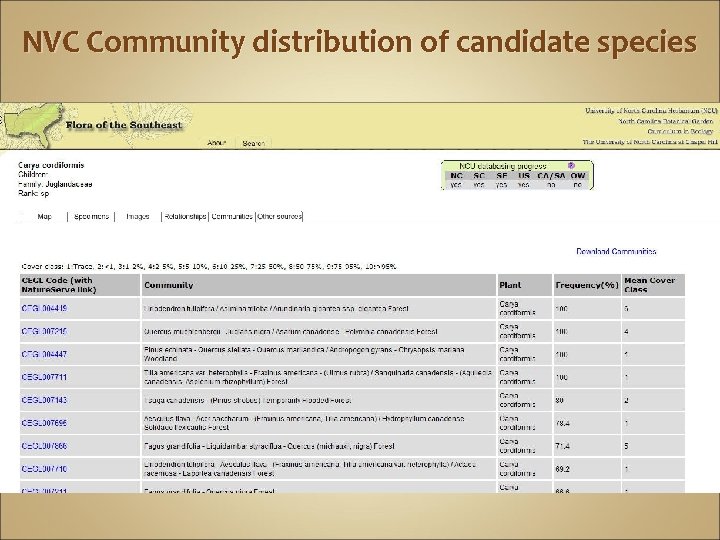
Task: Open the CEGL007695 NatureServe link
Action: pyautogui.click(x=44, y=422)
